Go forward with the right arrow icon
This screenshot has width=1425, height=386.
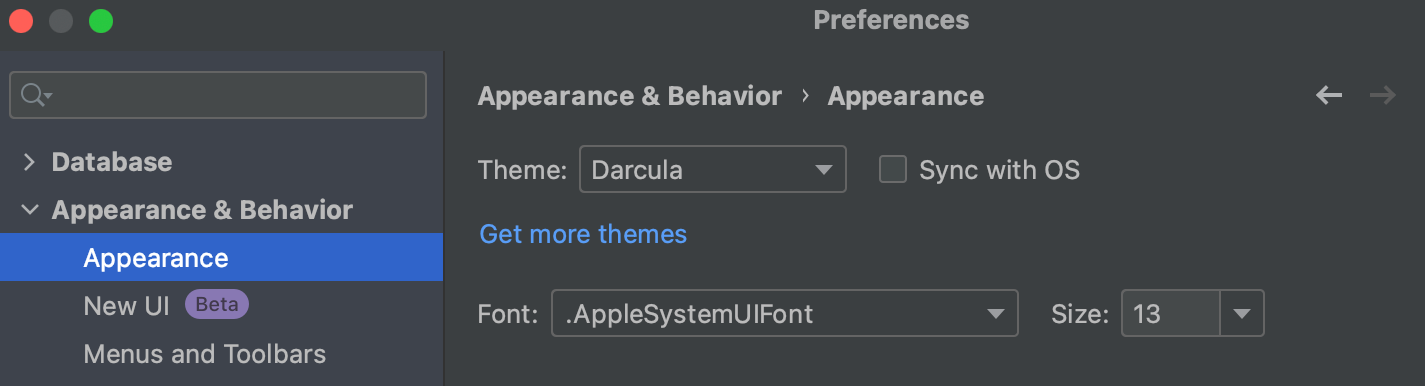pyautogui.click(x=1383, y=96)
